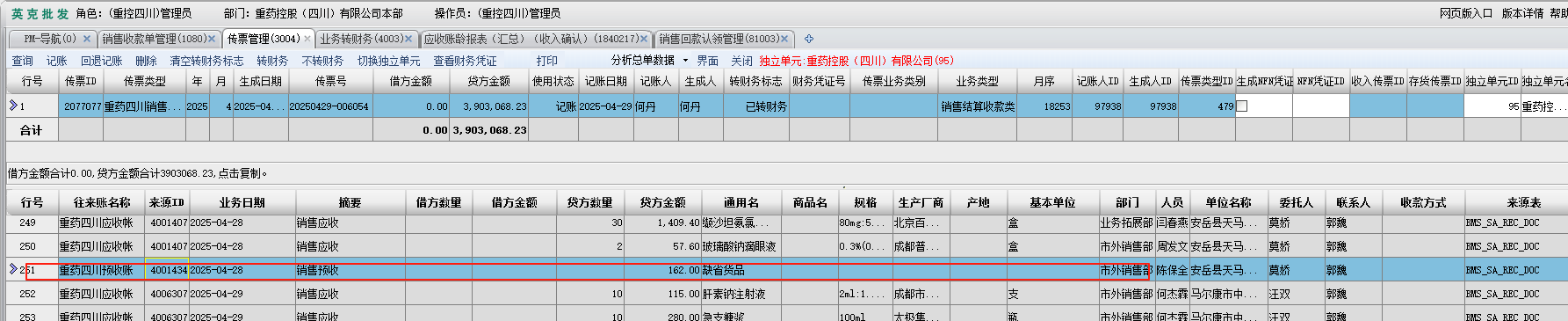
Task: Click the 分析总单数据 toolbar label
Action: point(643,60)
